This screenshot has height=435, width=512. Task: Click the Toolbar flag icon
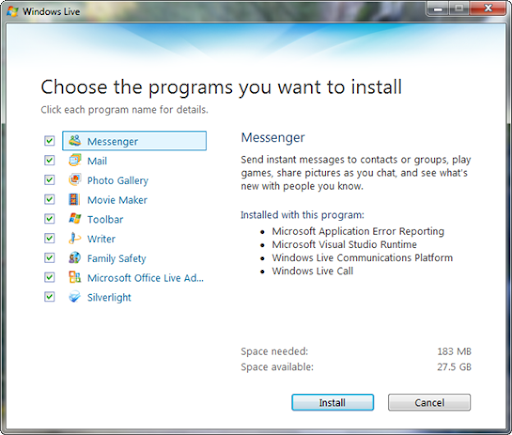coord(75,219)
